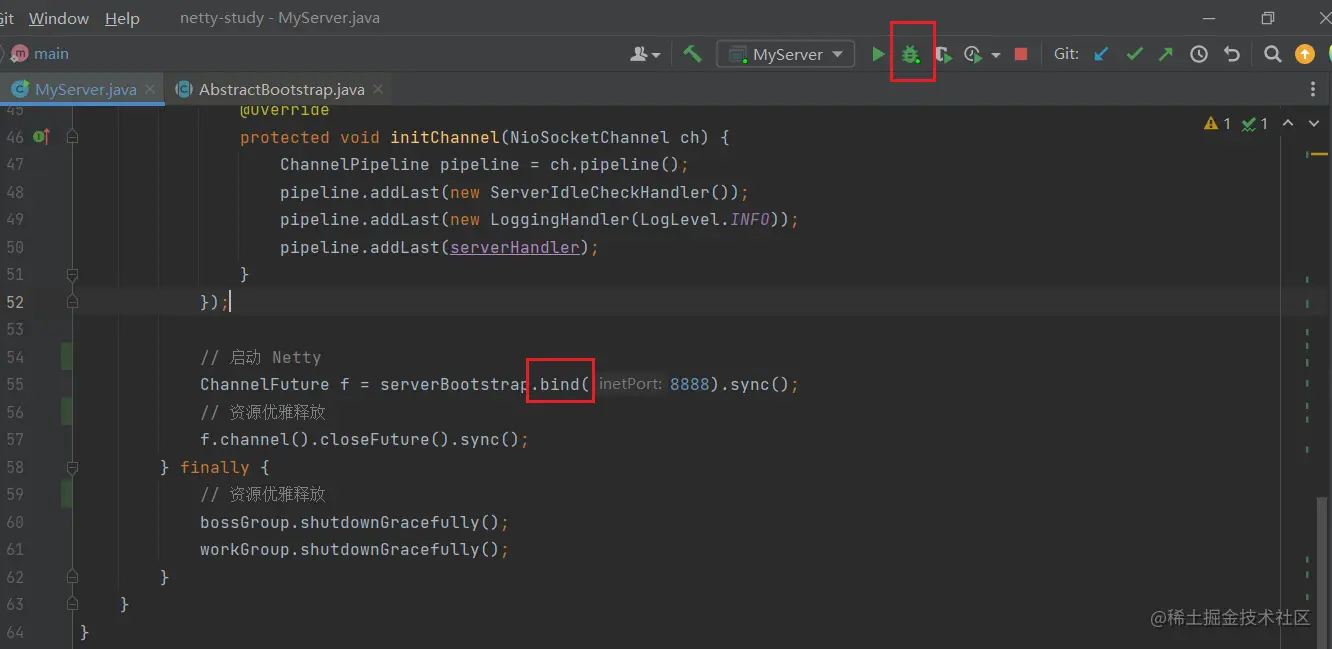Jump to previous highlighted error arrow
1332x649 pixels.
tap(1288, 123)
